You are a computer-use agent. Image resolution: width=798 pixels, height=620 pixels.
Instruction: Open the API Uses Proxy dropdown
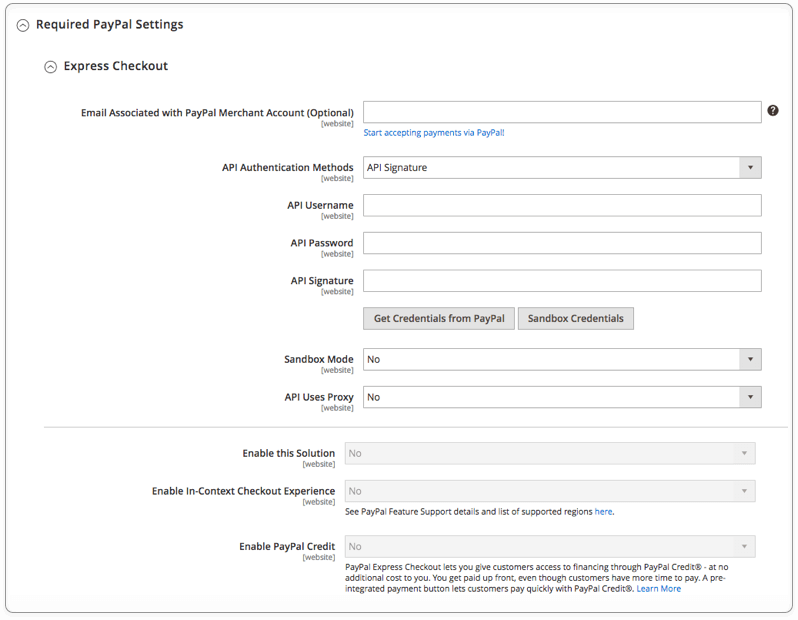(562, 397)
